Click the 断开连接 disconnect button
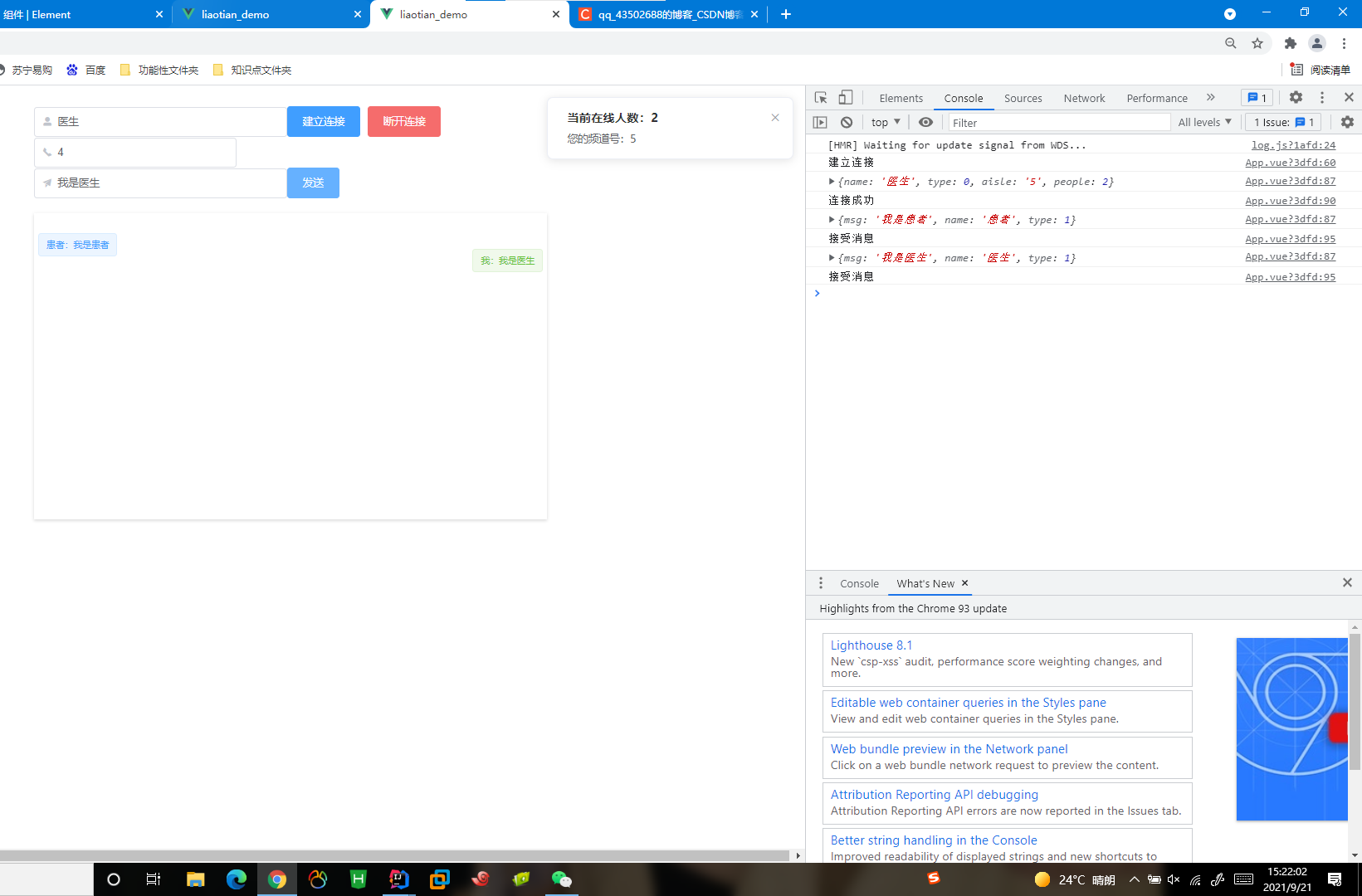The image size is (1362, 896). (x=404, y=121)
